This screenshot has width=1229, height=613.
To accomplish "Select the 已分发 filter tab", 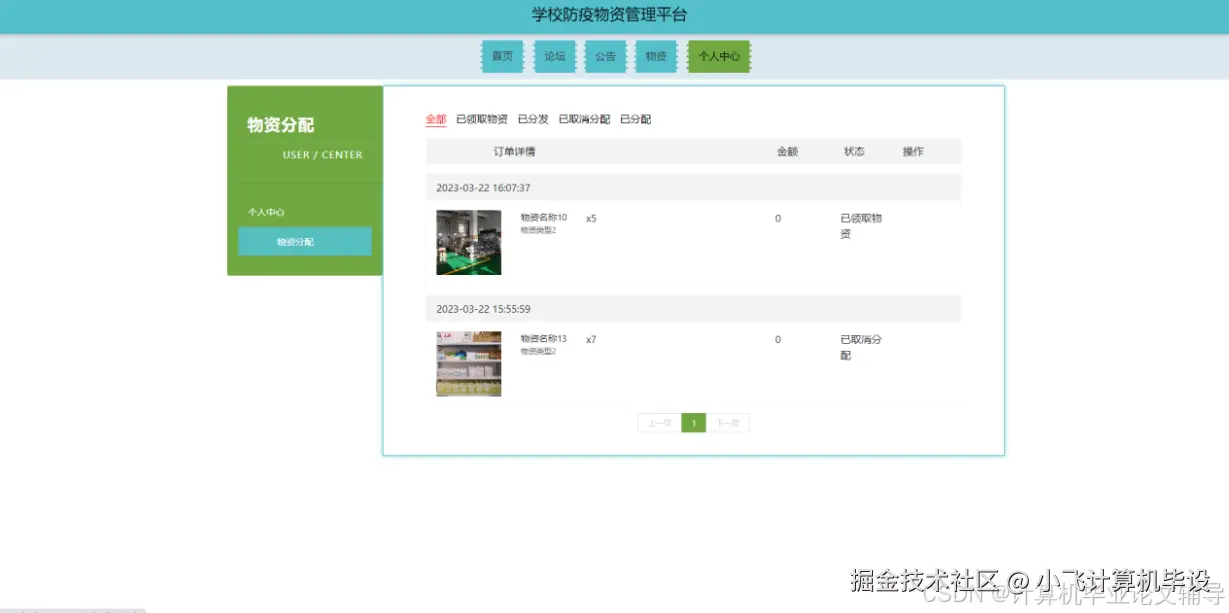I will coord(533,119).
